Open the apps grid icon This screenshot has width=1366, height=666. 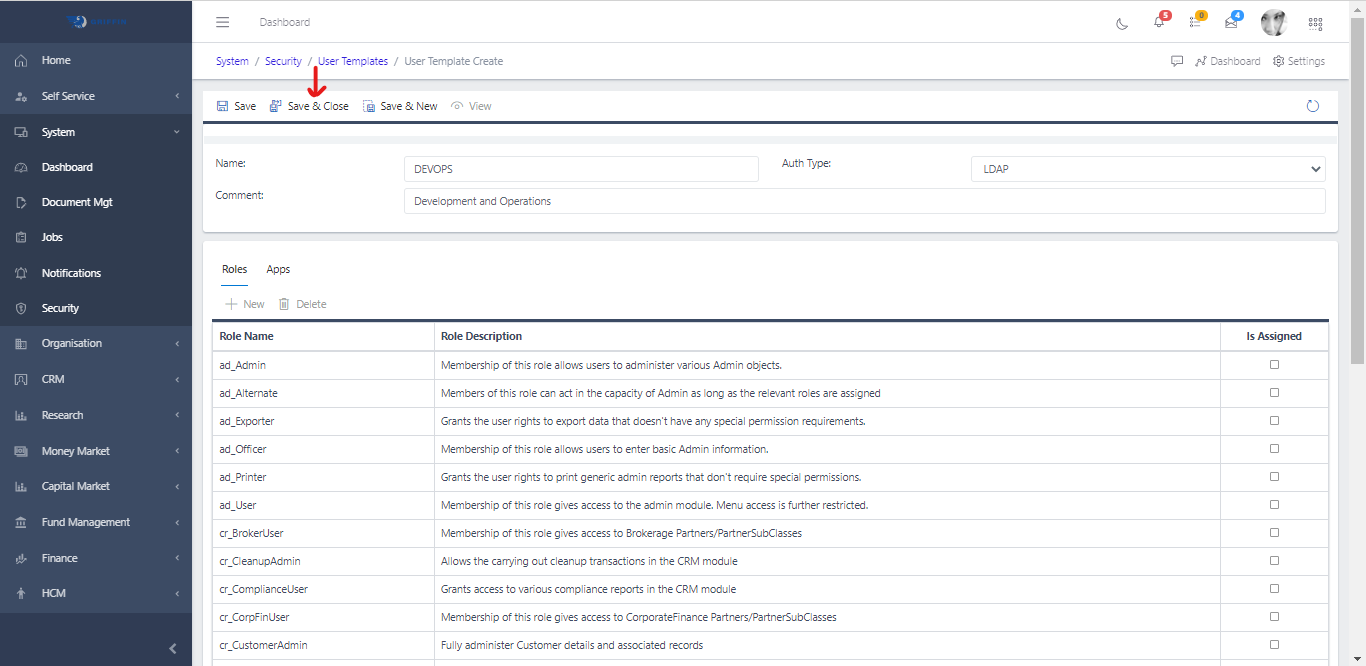coord(1315,23)
